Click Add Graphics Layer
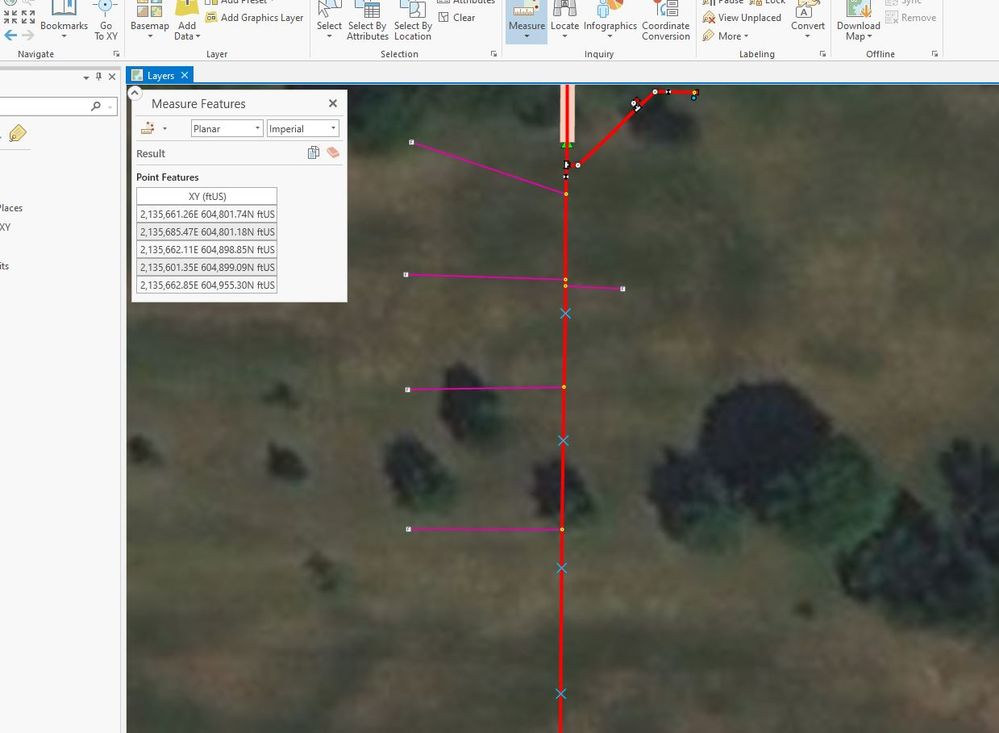 [255, 18]
